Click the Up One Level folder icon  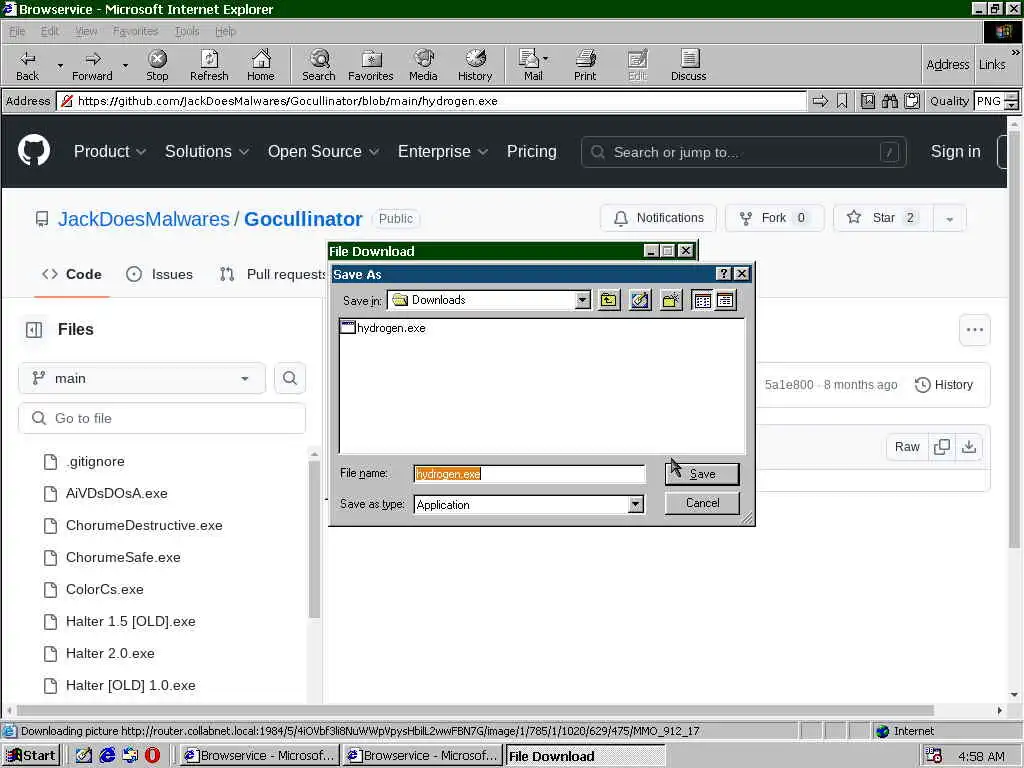click(x=609, y=300)
